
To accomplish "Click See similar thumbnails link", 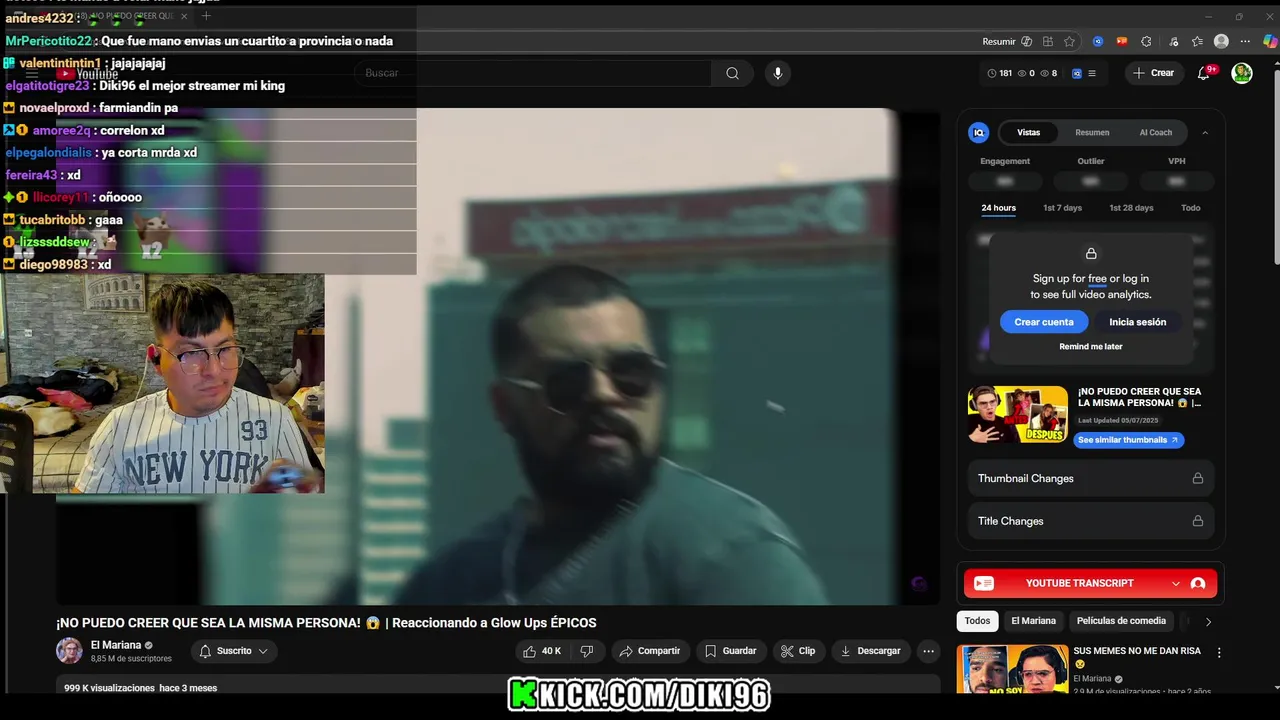I will (1128, 440).
